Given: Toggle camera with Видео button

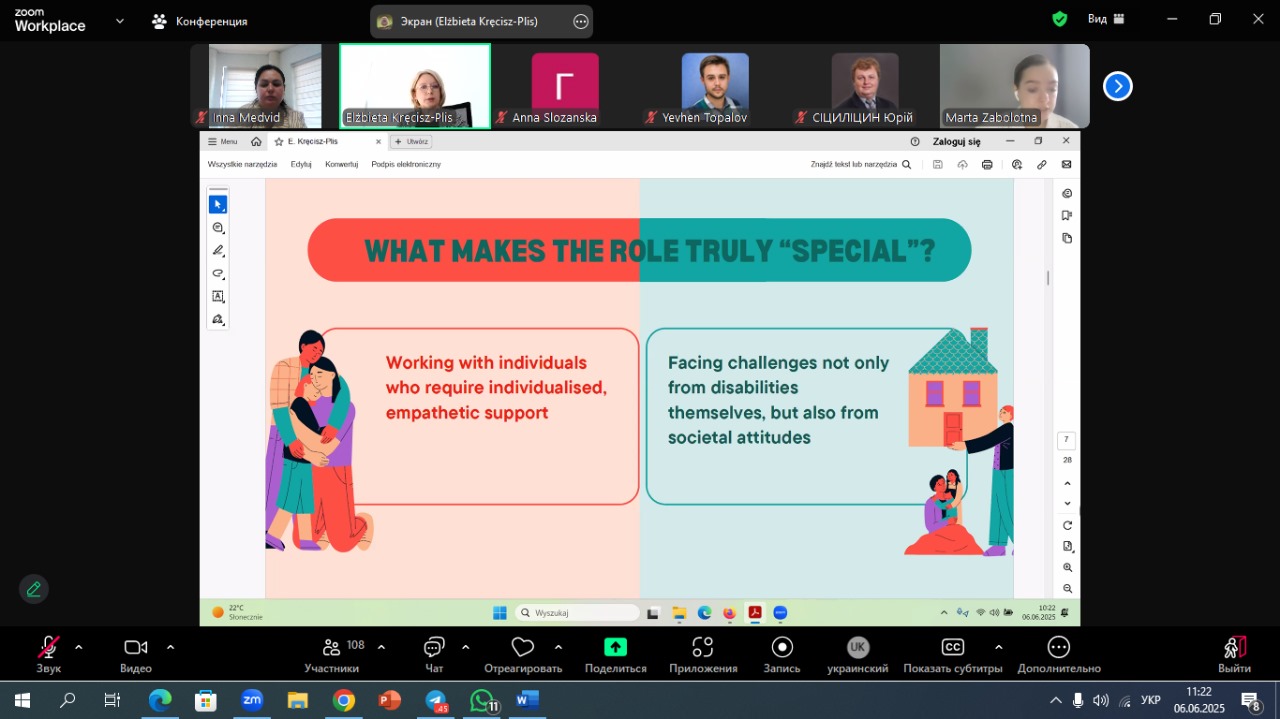Looking at the screenshot, I should coord(136,648).
